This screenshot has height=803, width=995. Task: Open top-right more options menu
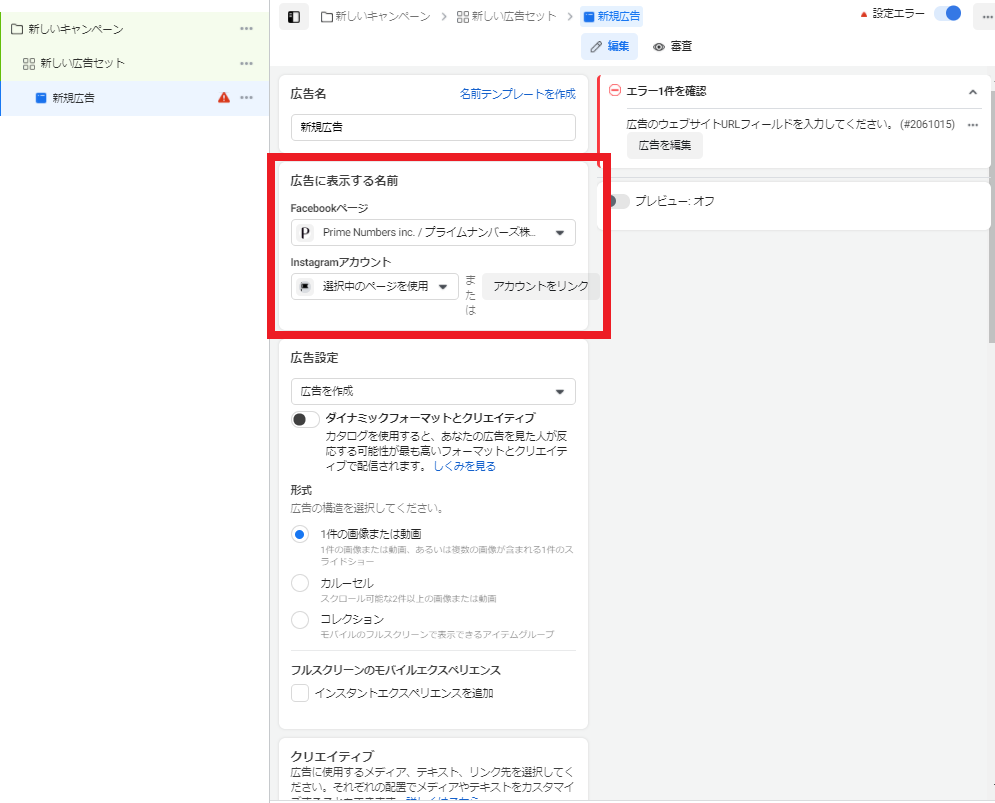[986, 17]
